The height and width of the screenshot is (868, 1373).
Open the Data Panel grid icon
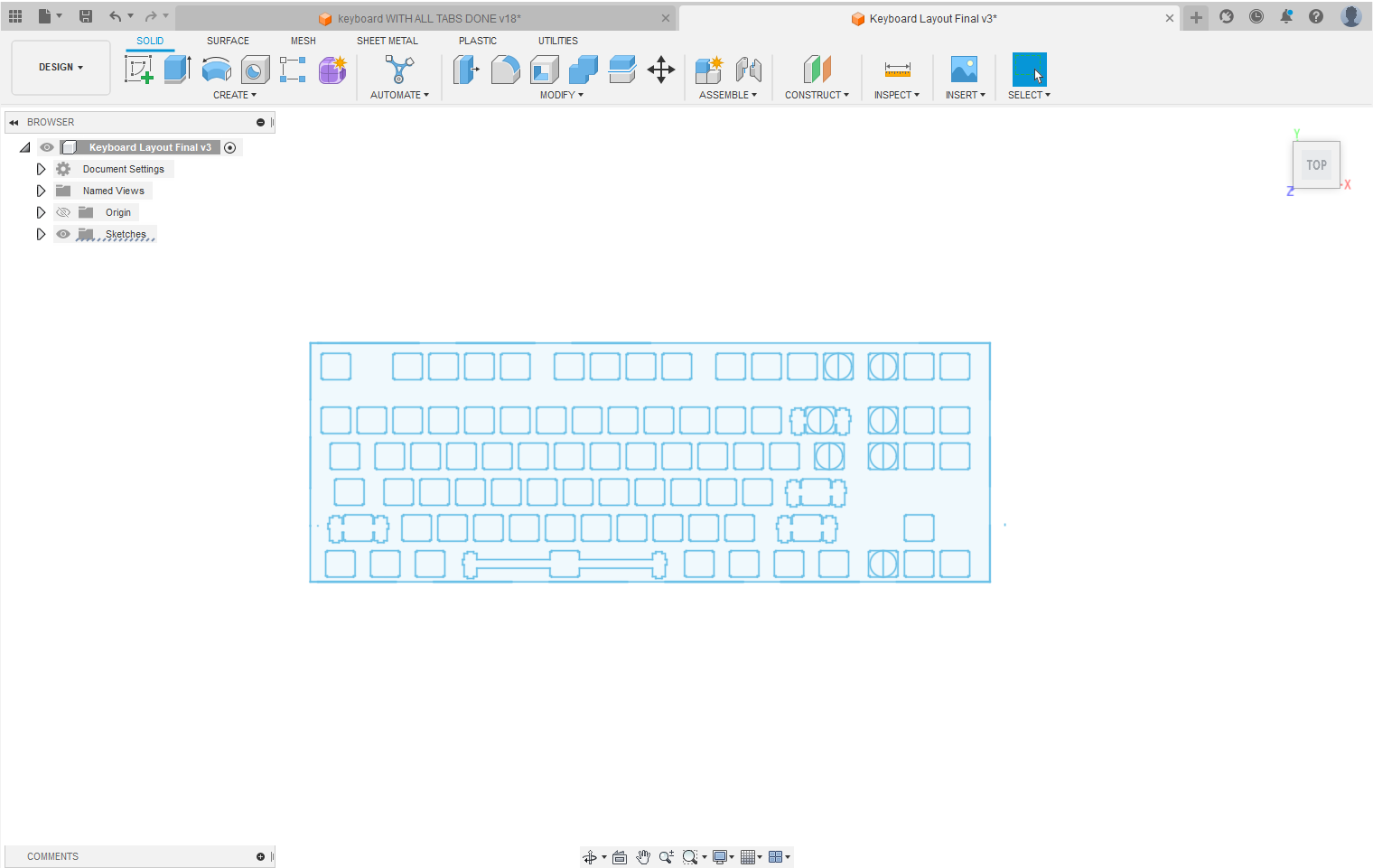point(15,16)
